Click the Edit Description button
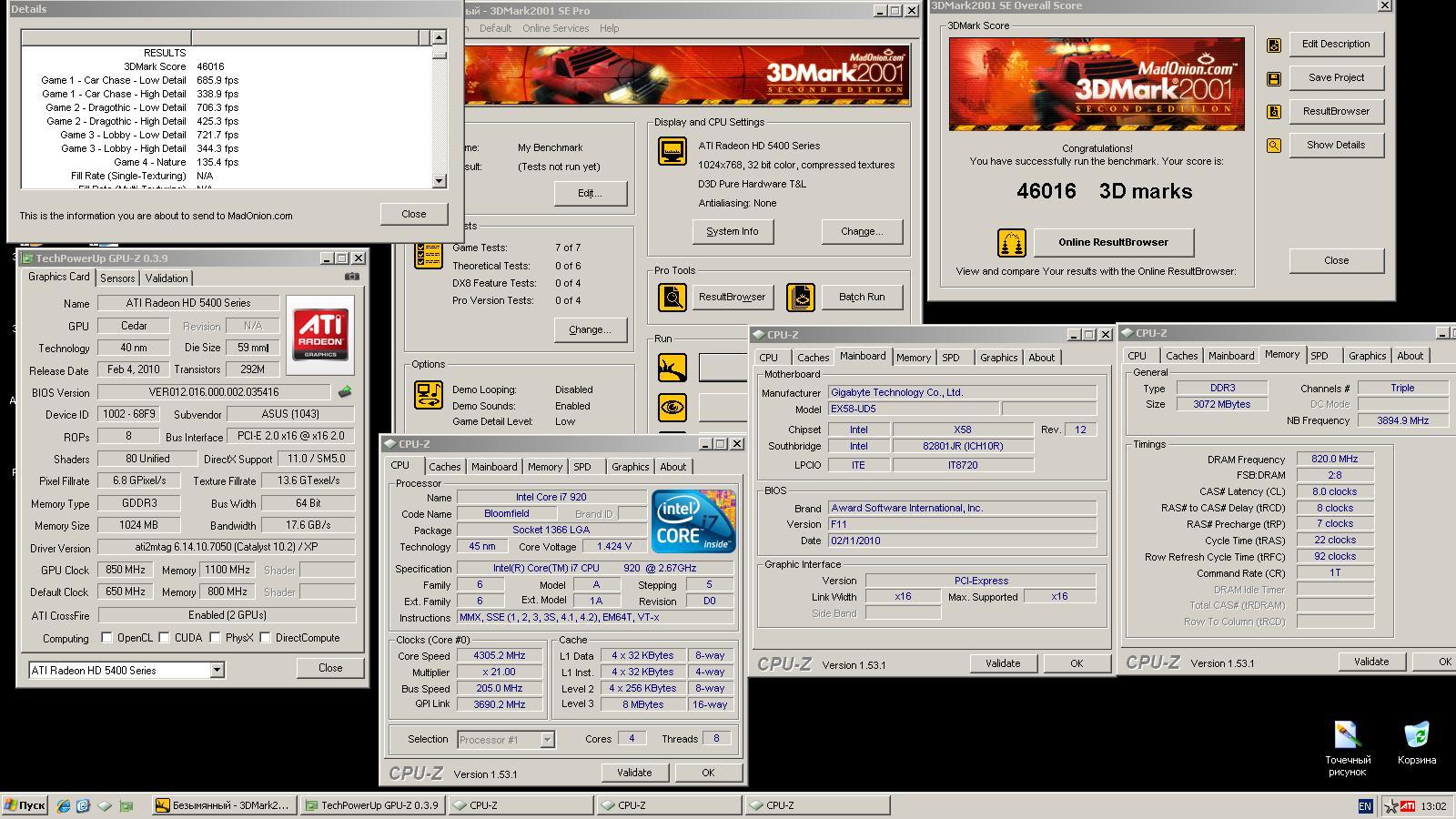Screen dimensions: 1456x819 pos(1336,45)
